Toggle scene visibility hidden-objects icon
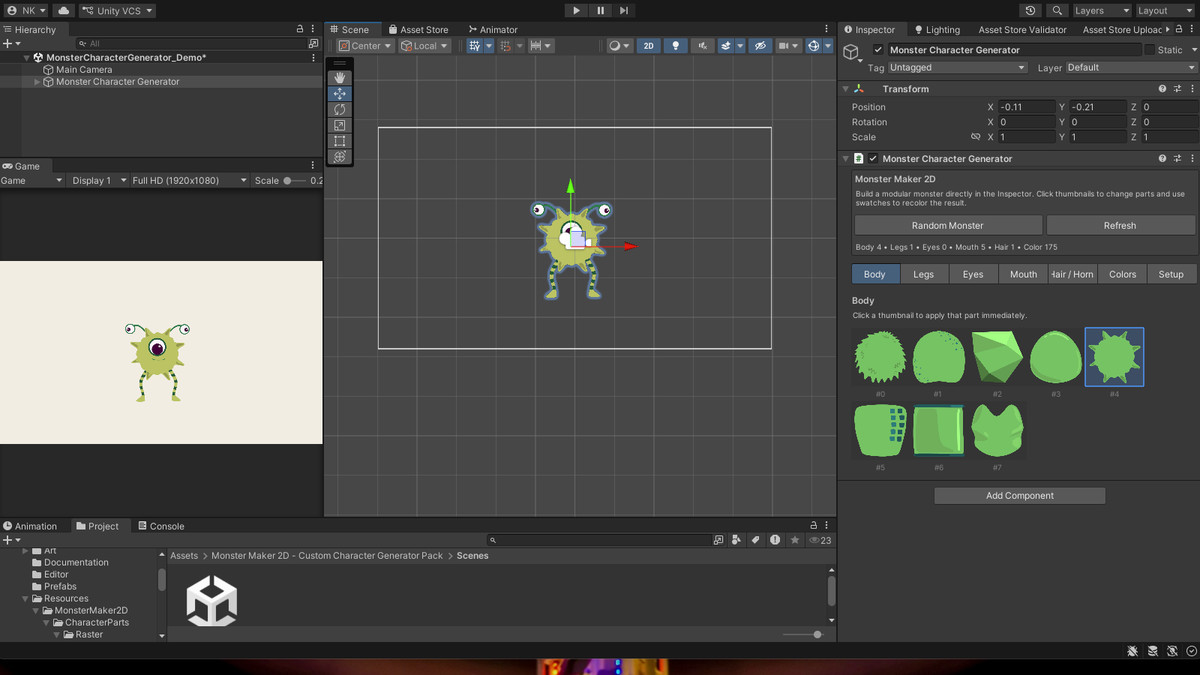 point(760,46)
